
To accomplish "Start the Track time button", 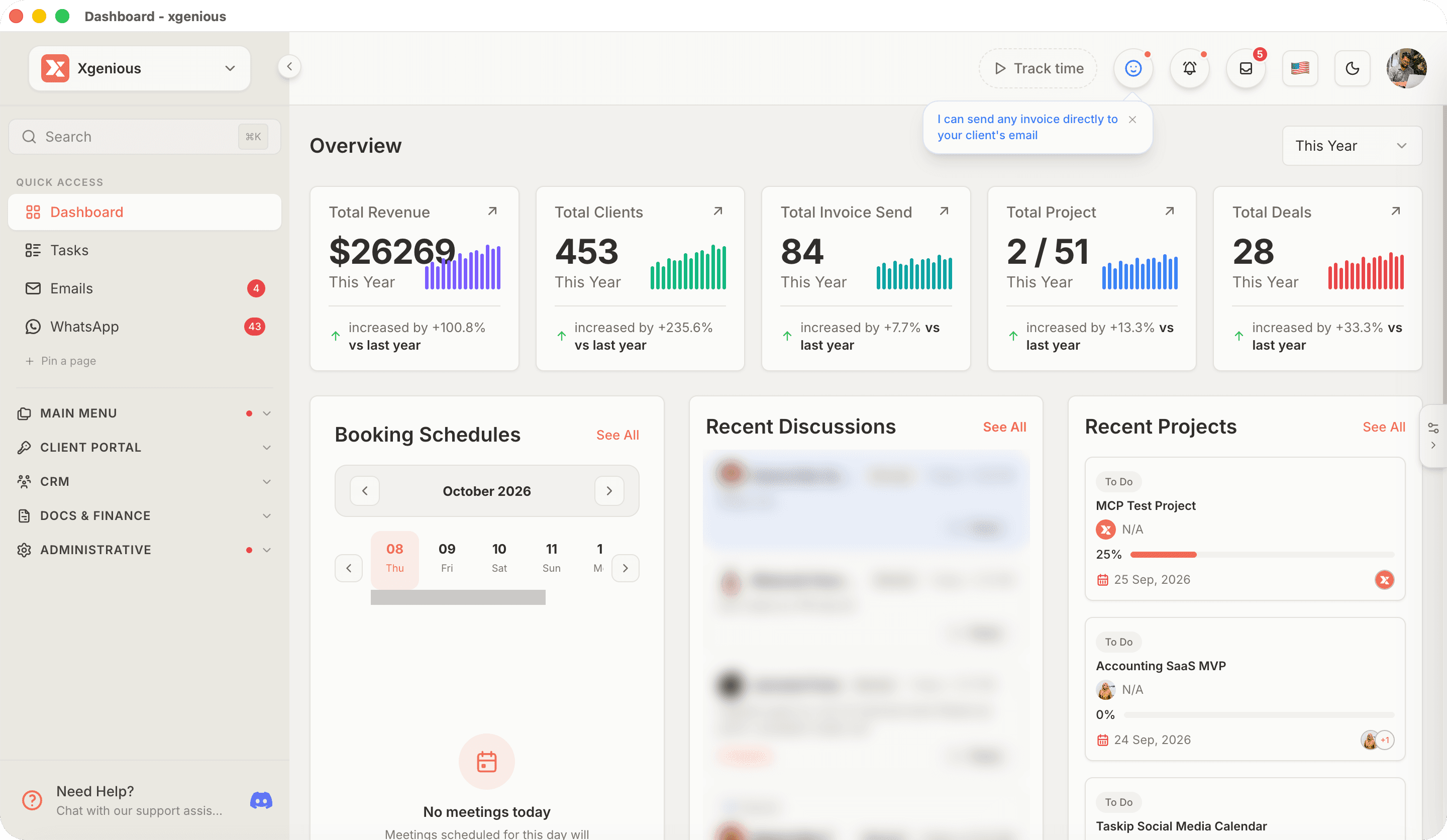I will pyautogui.click(x=1038, y=68).
